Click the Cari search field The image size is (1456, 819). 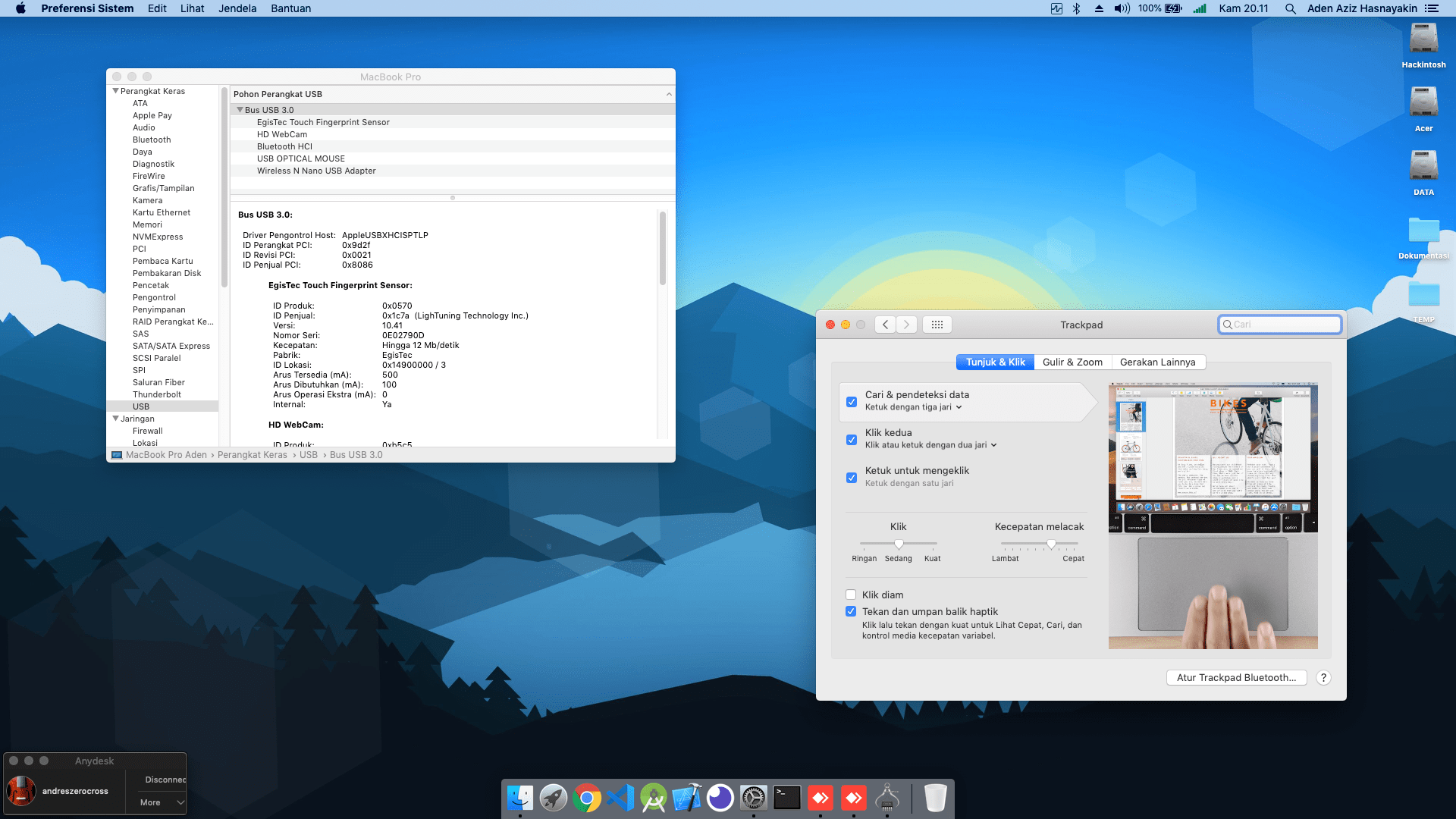click(1280, 325)
